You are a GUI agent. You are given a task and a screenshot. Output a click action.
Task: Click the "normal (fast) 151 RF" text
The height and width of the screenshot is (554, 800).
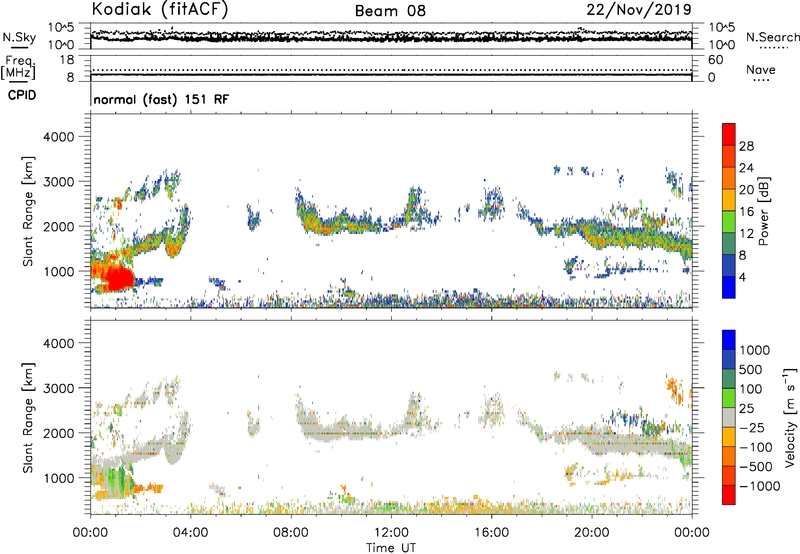click(x=161, y=99)
